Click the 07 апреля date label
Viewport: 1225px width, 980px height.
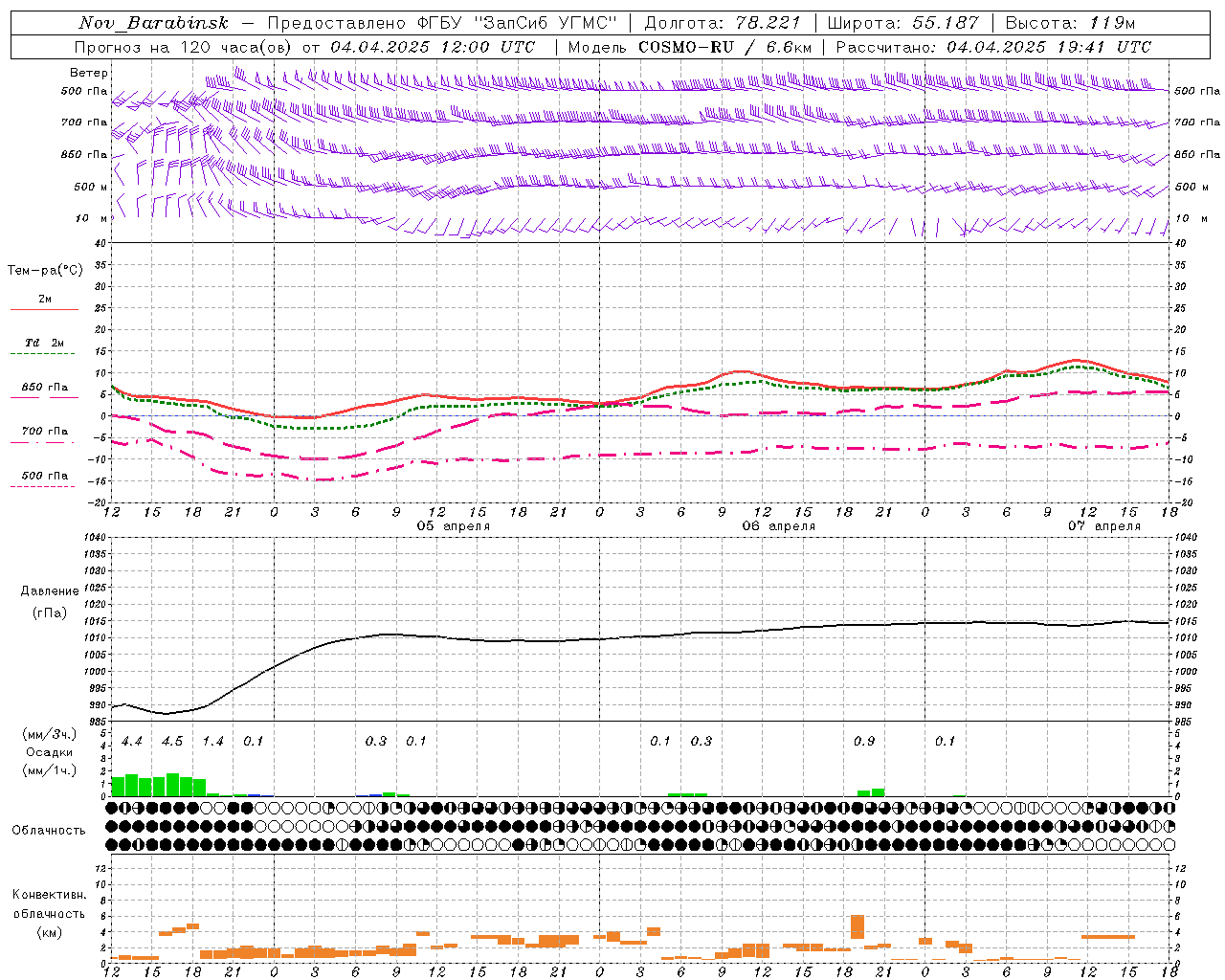1104,526
